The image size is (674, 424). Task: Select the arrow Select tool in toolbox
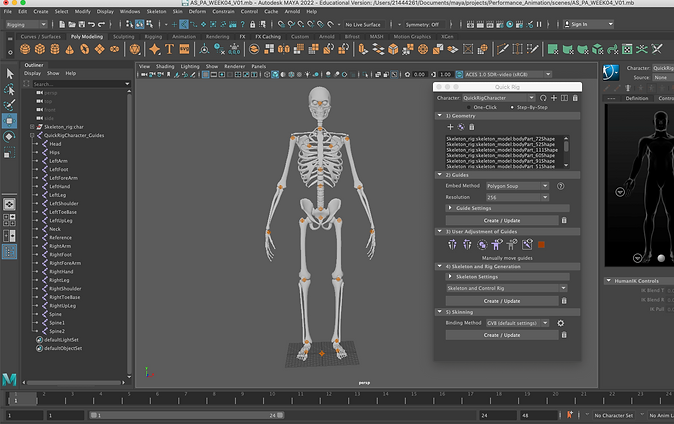click(9, 74)
